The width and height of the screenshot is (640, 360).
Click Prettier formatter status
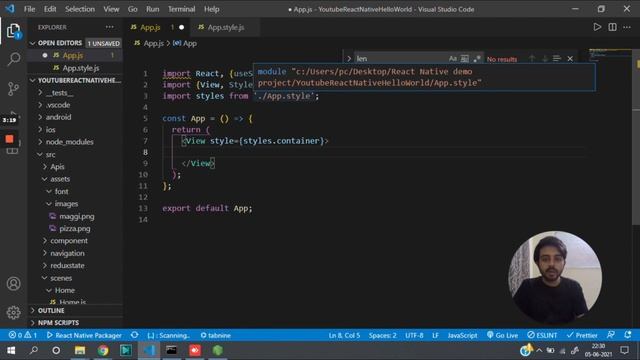coord(582,335)
